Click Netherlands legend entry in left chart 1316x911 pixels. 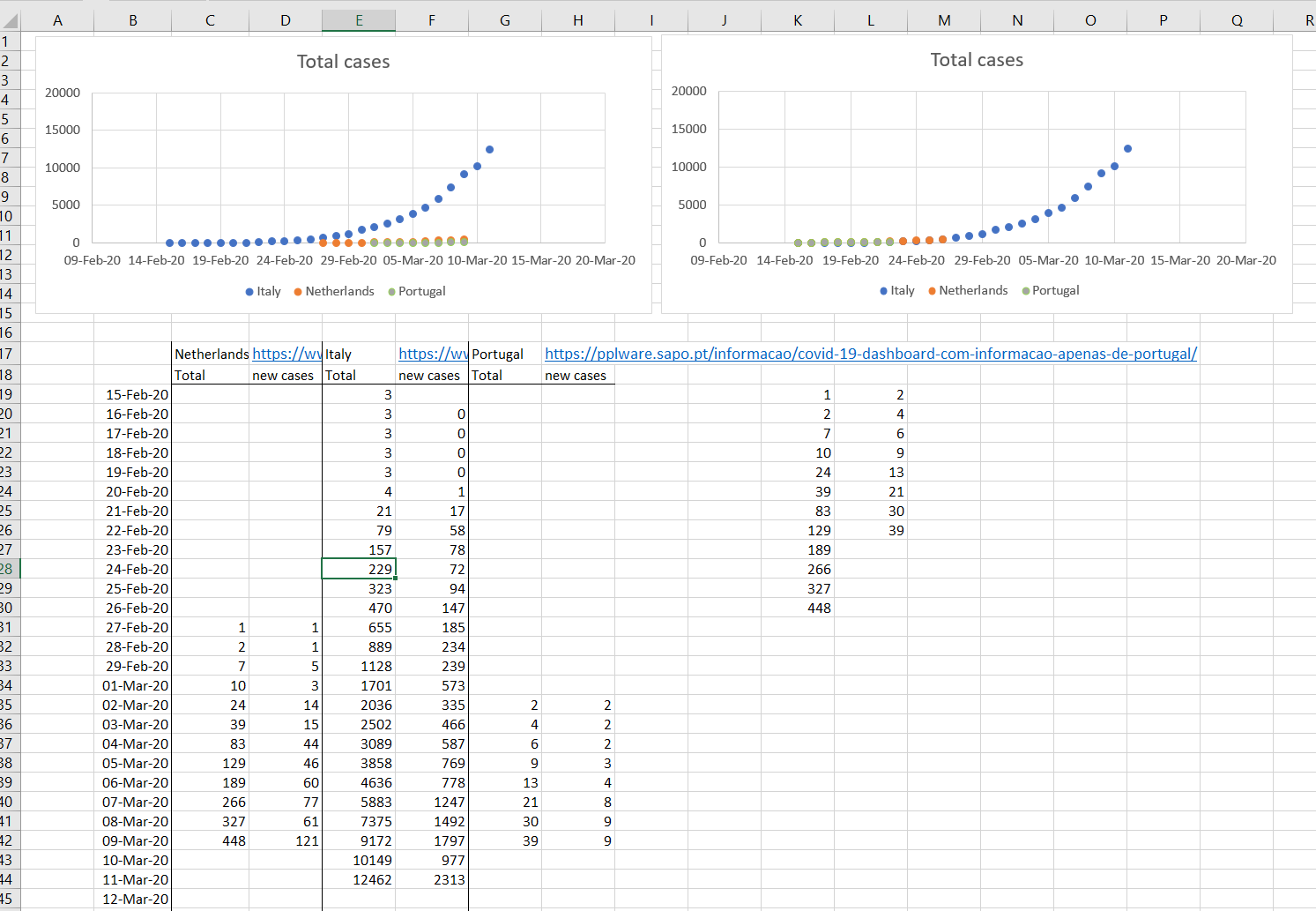pos(339,292)
